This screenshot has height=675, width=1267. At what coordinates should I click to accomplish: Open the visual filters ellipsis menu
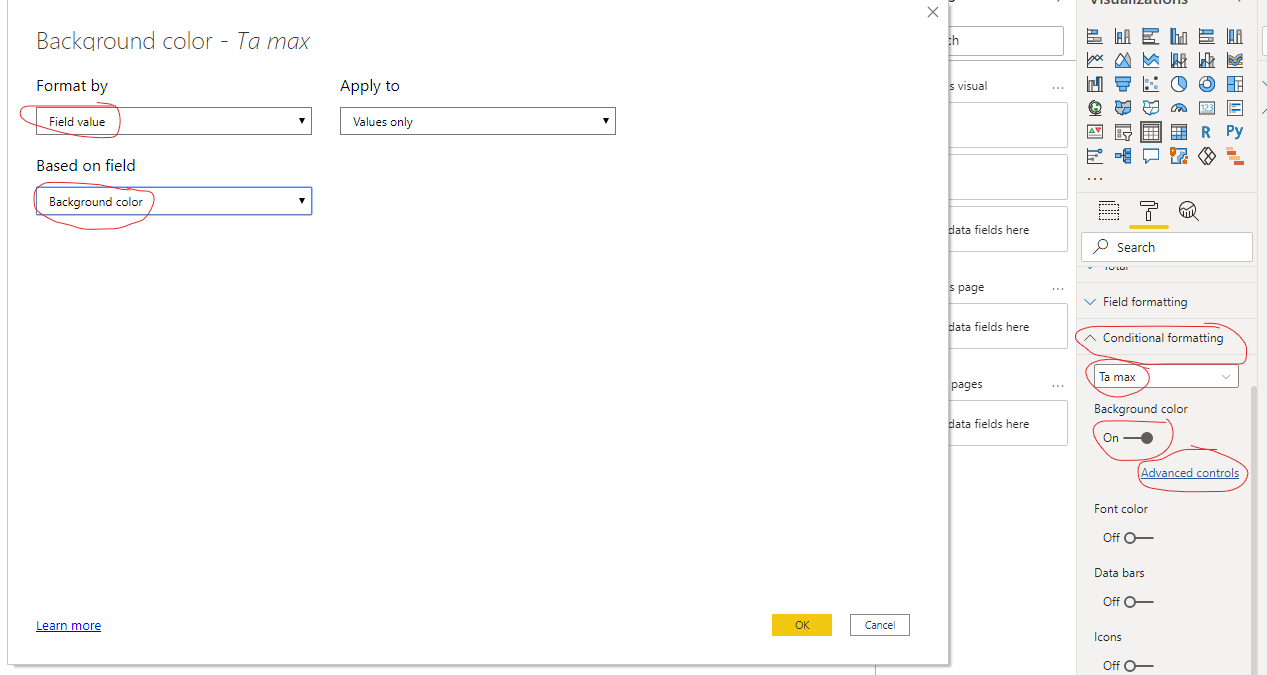[1058, 87]
